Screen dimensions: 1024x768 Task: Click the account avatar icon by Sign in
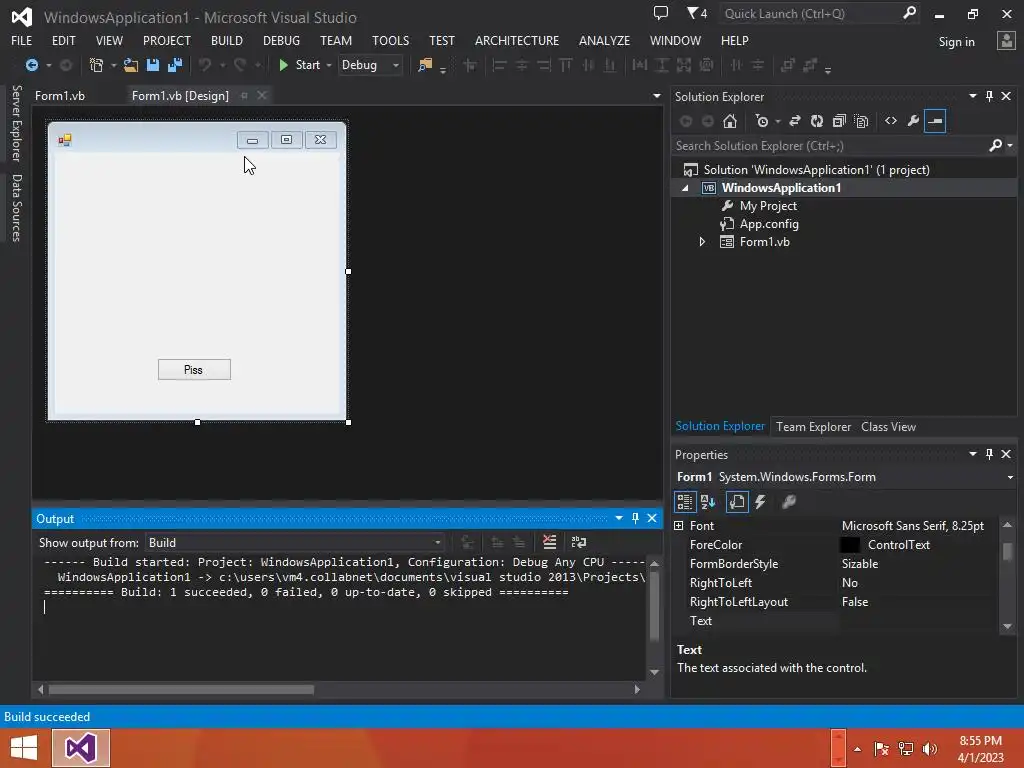pos(1006,40)
